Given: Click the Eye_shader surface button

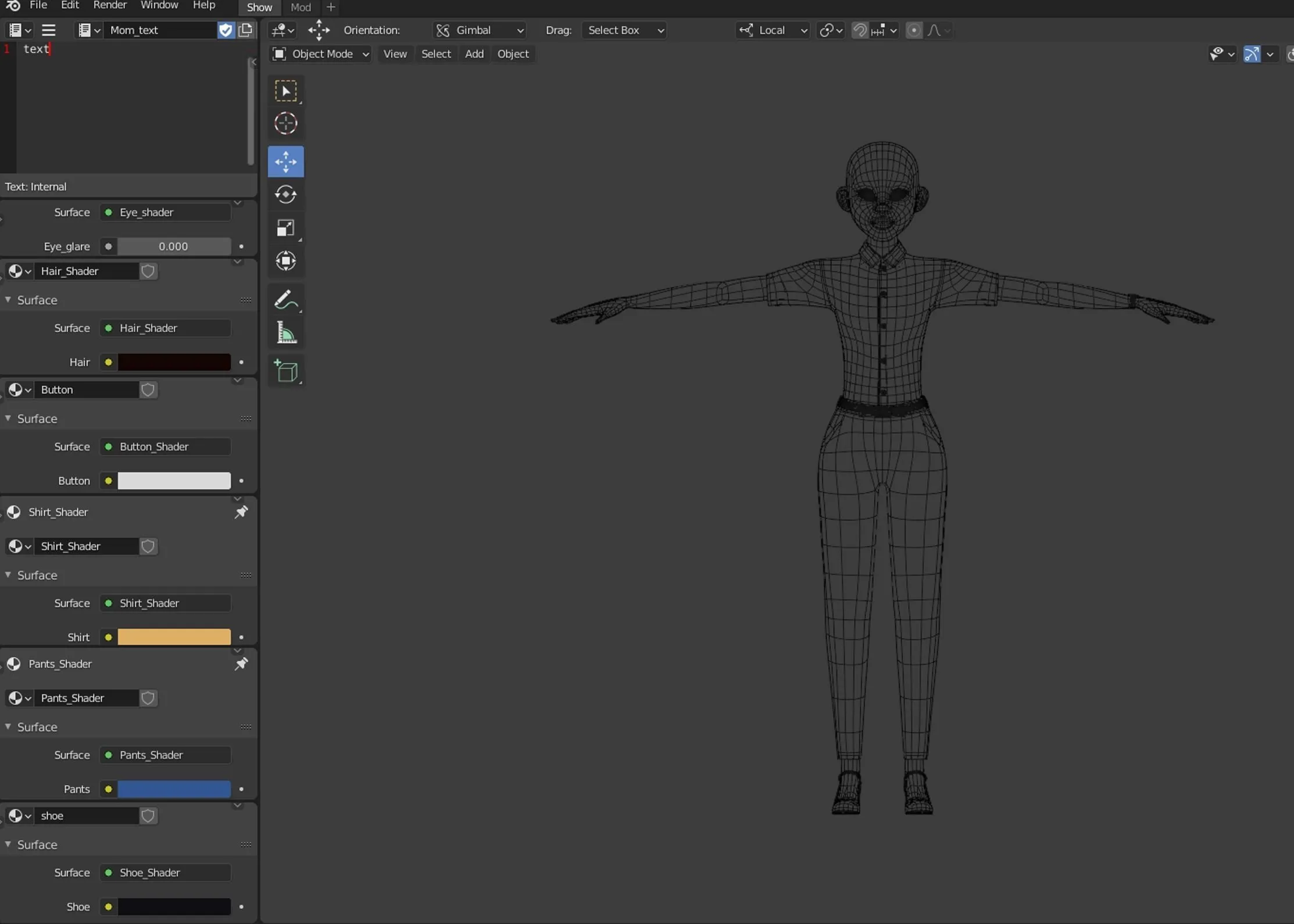Looking at the screenshot, I should tap(165, 212).
